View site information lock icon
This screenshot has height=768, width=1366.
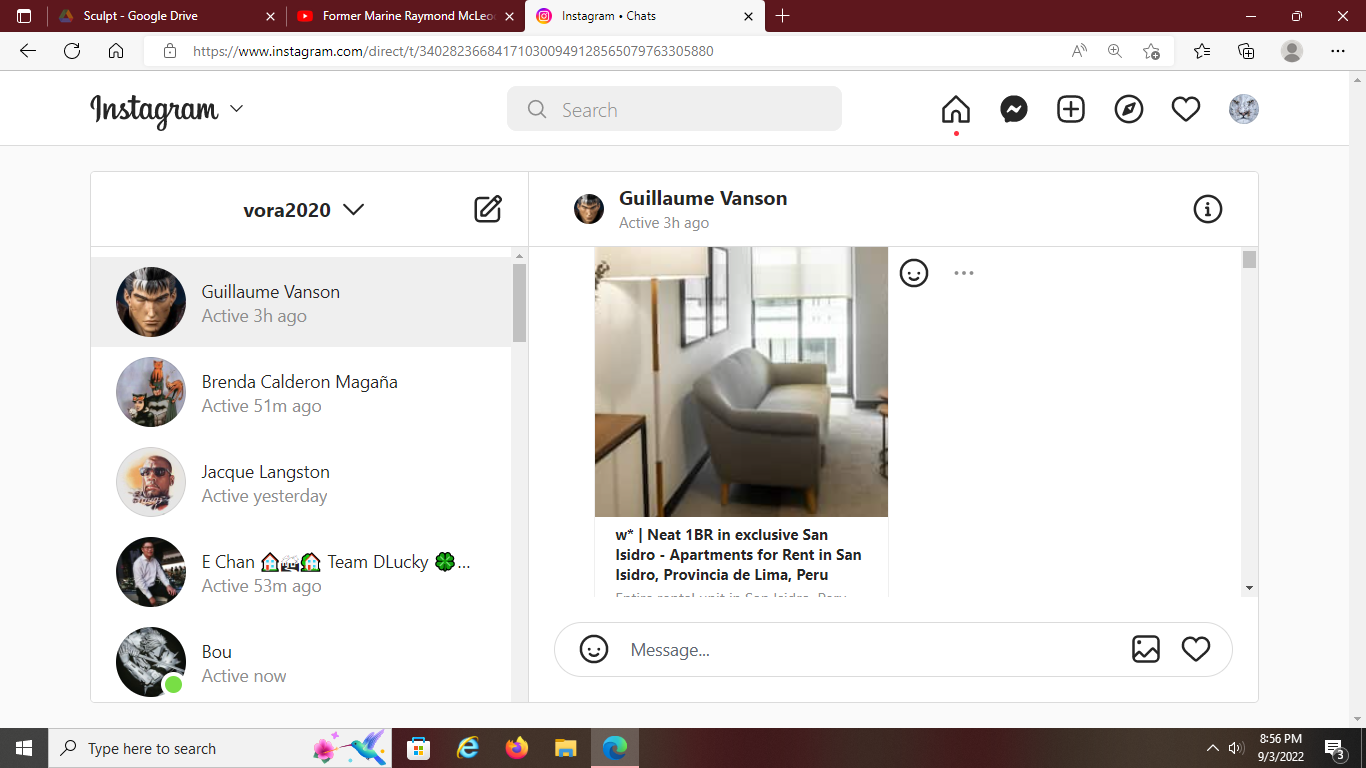170,51
